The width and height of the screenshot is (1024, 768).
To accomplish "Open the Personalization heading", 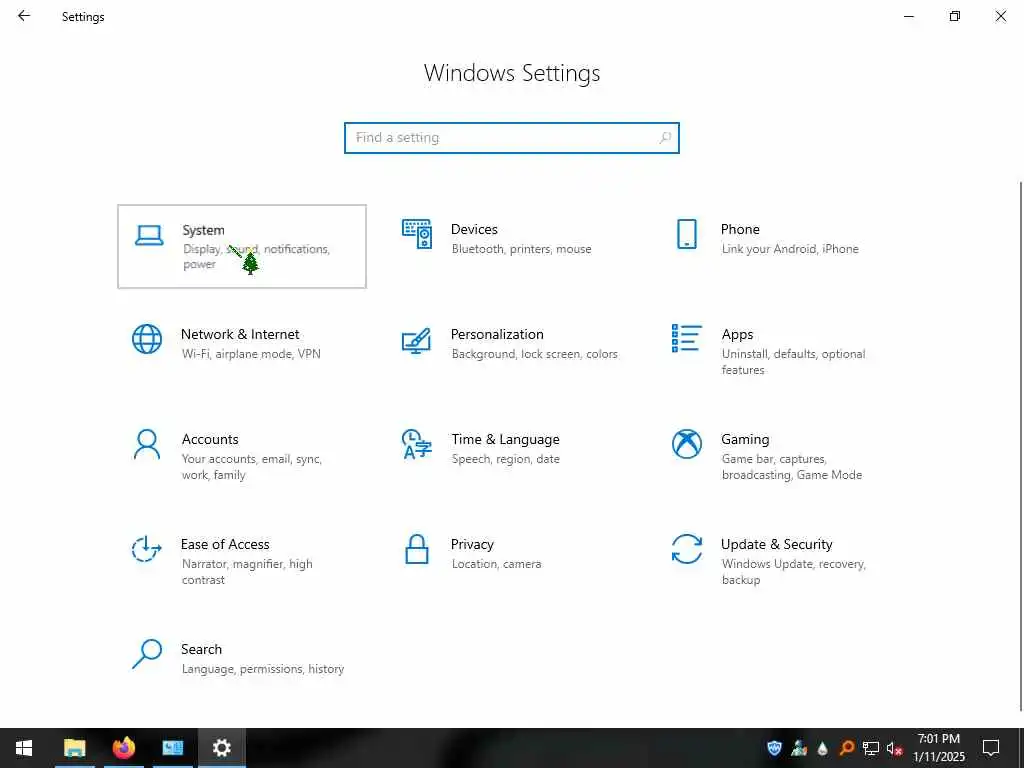I will 497,334.
